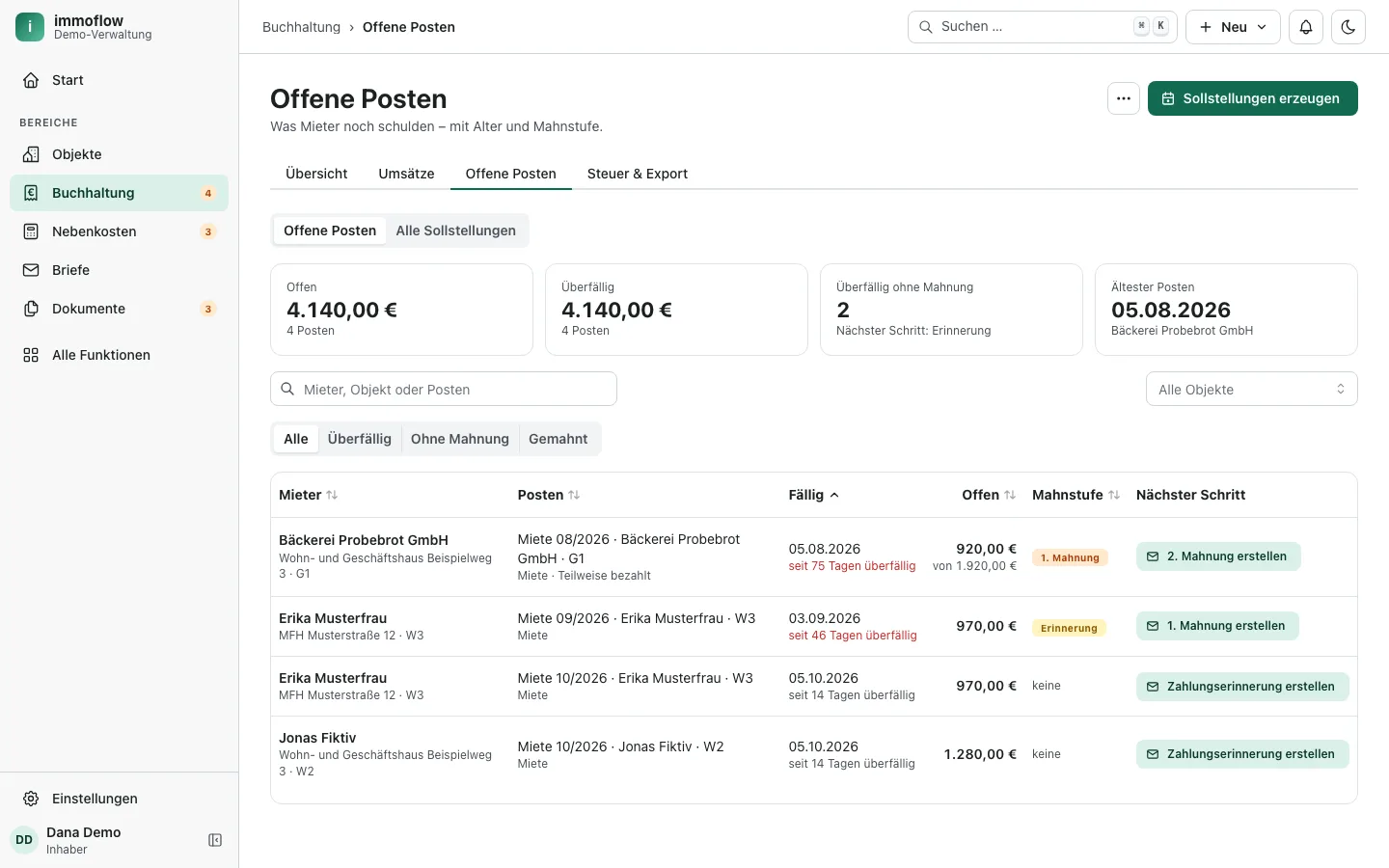This screenshot has width=1389, height=868.
Task: Click the Briefe envelope icon
Action: click(x=31, y=270)
